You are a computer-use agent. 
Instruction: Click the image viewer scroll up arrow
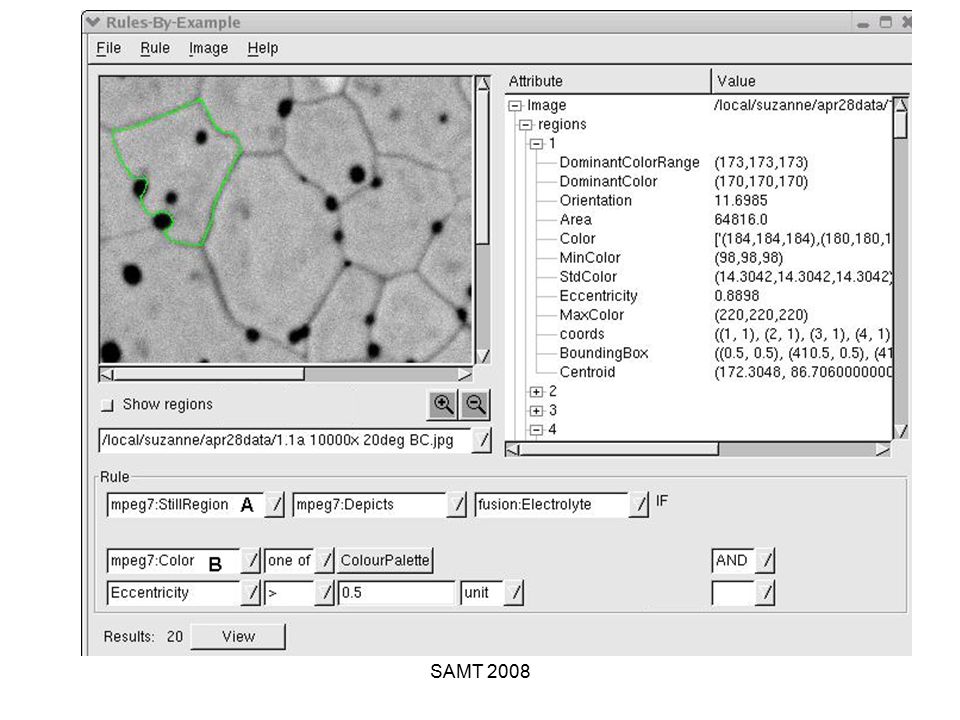482,83
